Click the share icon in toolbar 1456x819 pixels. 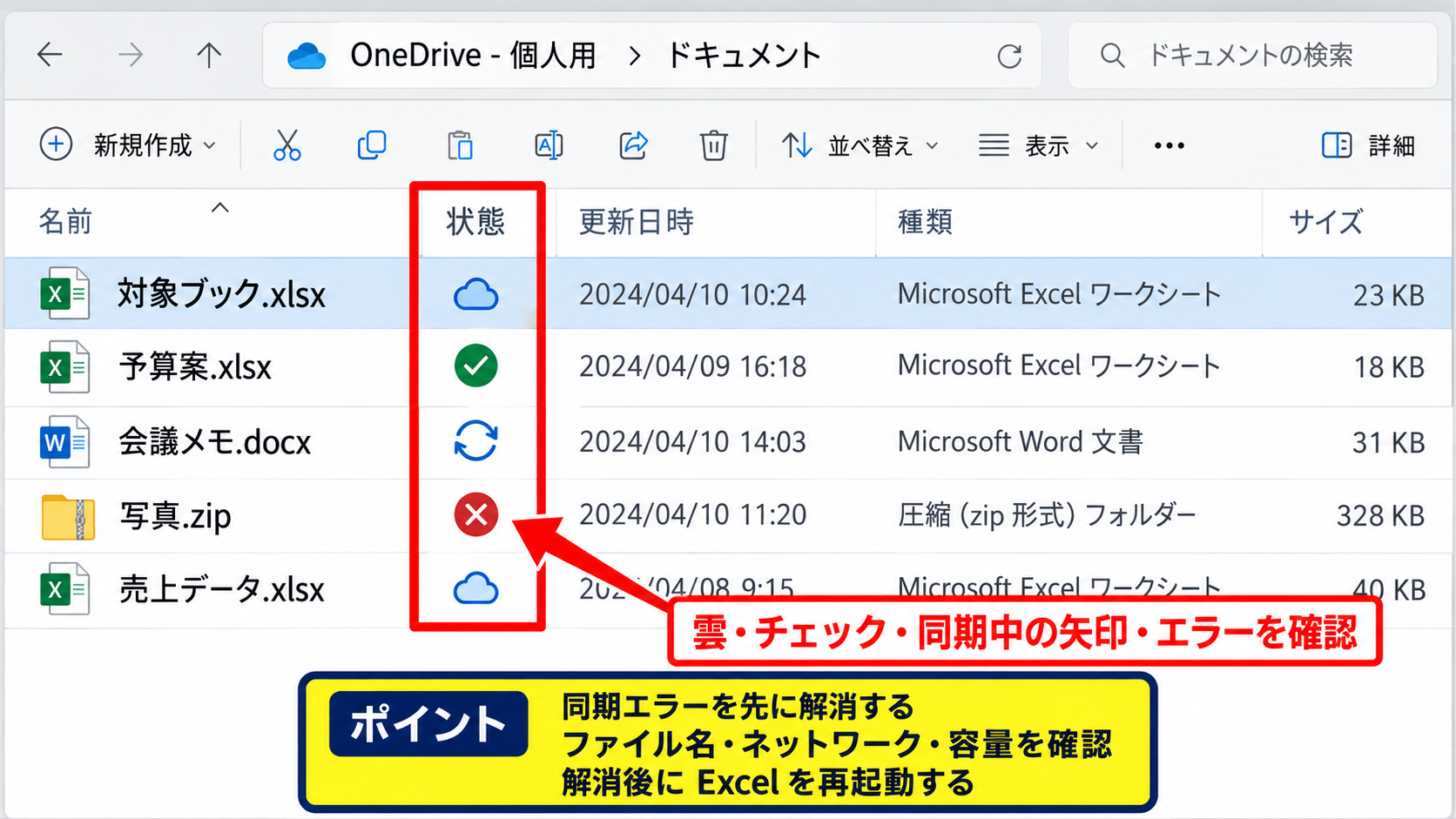pyautogui.click(x=634, y=145)
